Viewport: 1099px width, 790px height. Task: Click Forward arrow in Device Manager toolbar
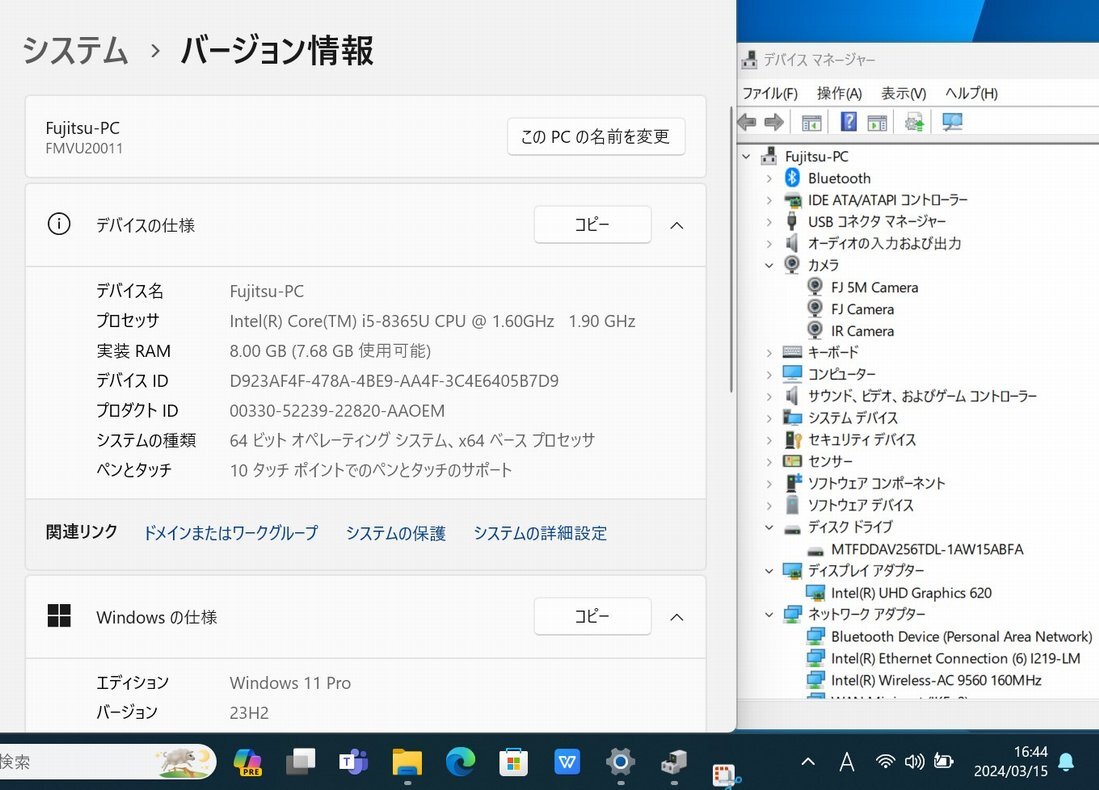point(774,122)
